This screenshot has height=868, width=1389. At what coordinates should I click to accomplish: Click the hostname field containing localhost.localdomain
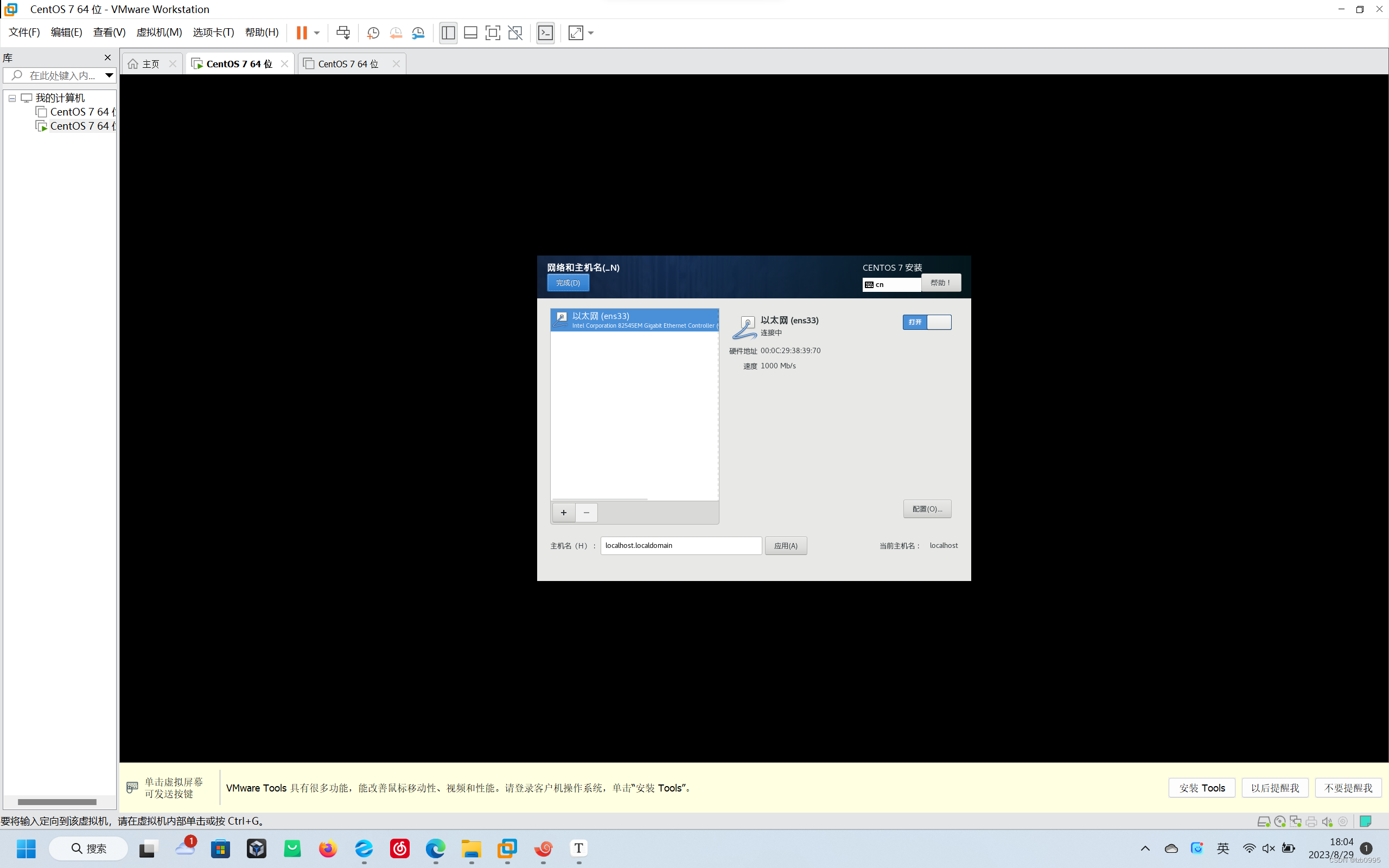tap(681, 545)
